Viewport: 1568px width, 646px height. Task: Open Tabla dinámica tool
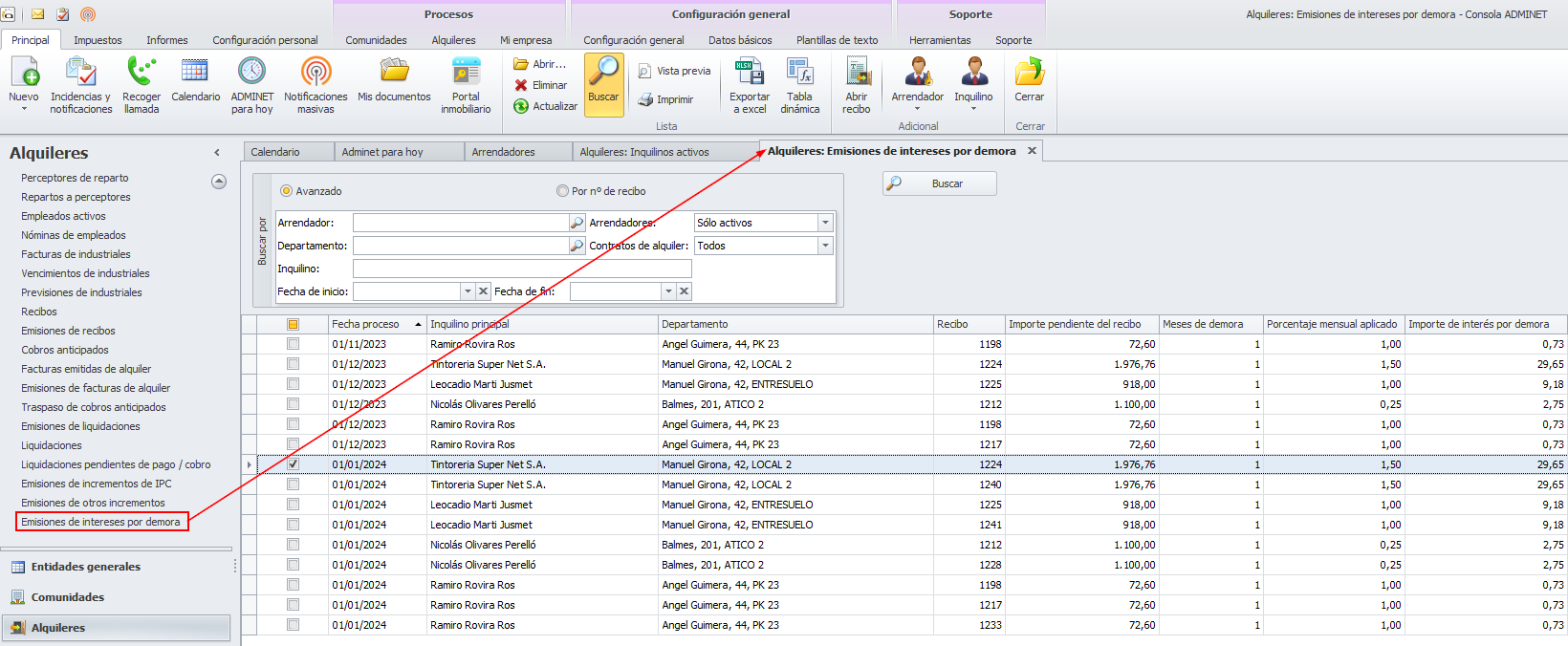[799, 73]
